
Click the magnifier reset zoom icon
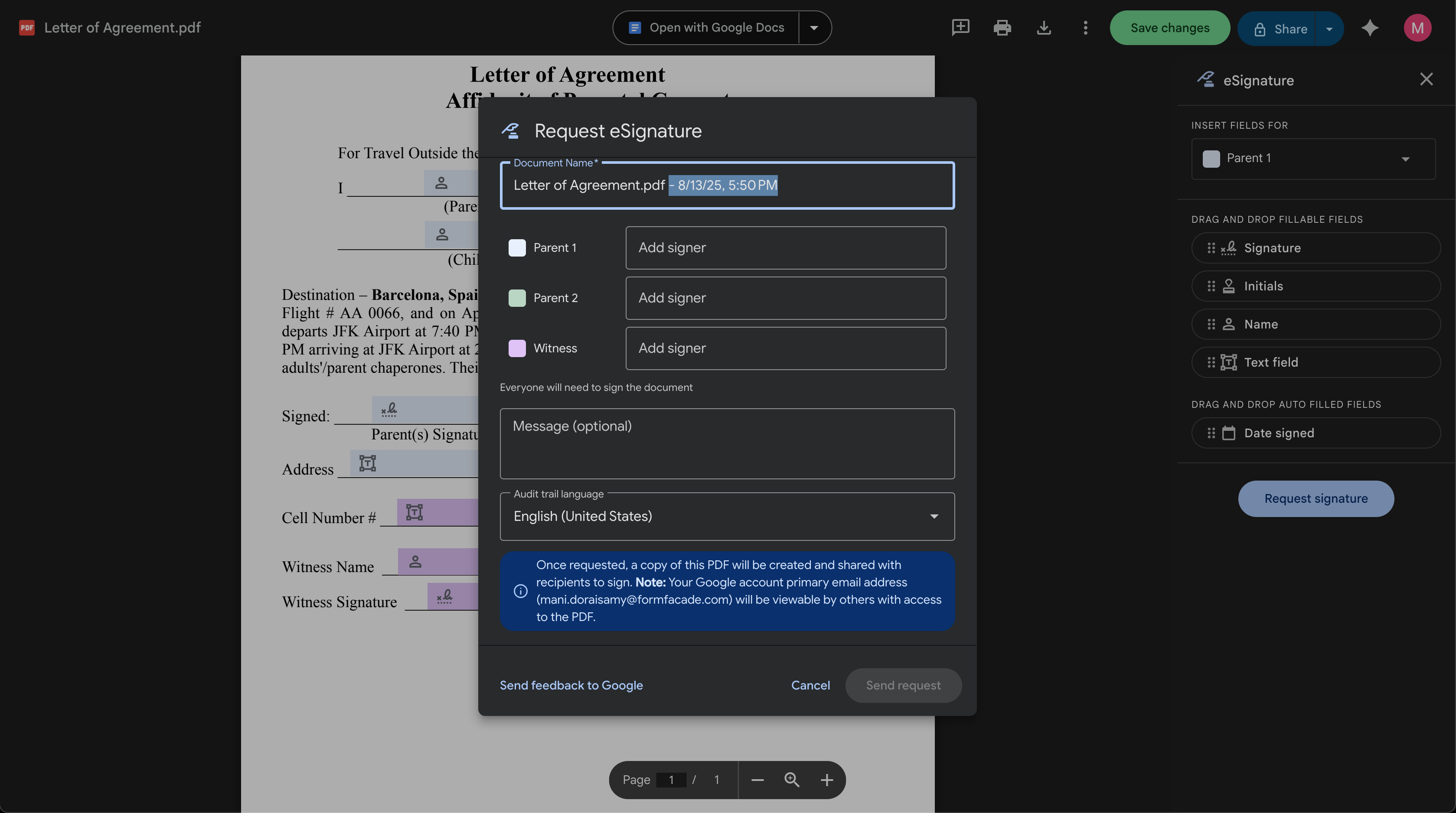(792, 780)
